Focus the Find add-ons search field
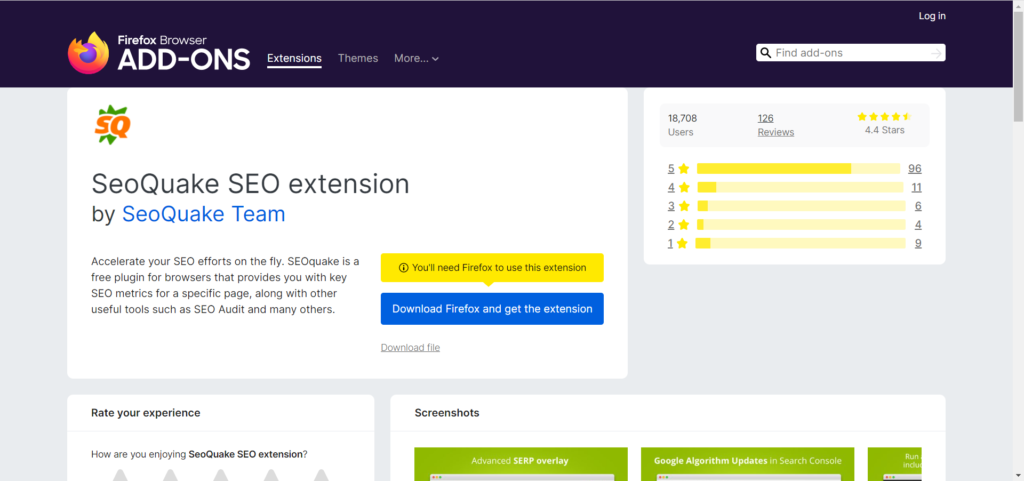 851,53
